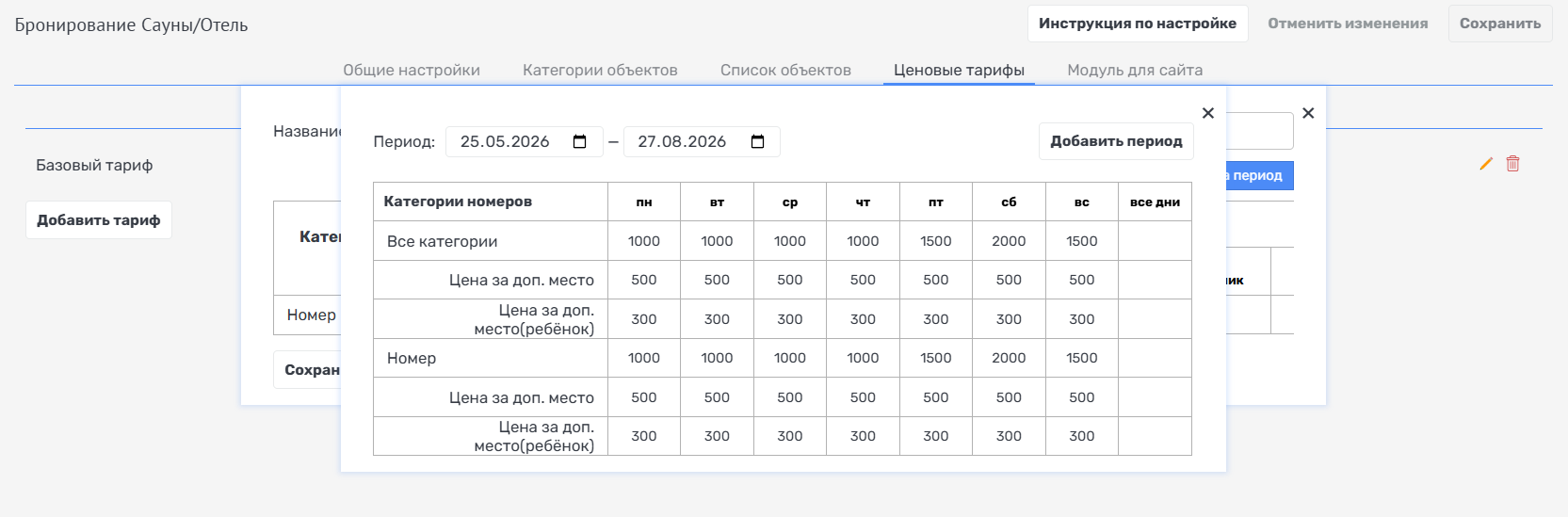The height and width of the screenshot is (517, 1568).
Task: Click Добавить тариф button
Action: pyautogui.click(x=99, y=220)
